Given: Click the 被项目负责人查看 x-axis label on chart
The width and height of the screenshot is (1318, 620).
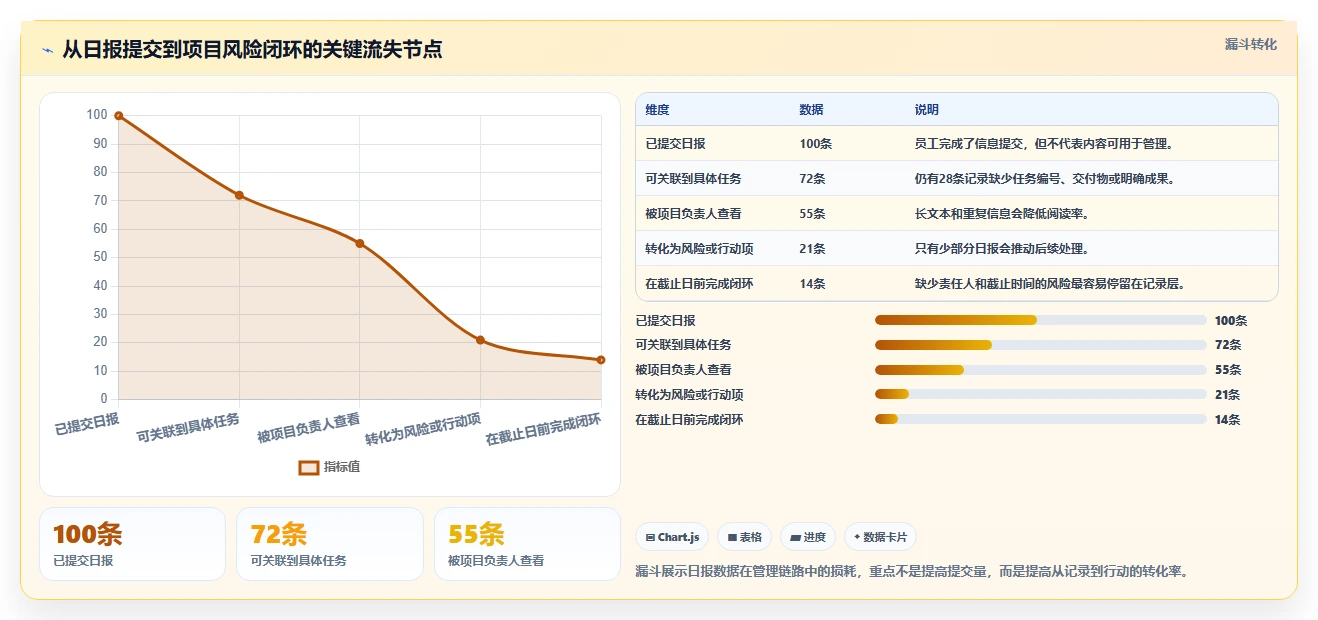Looking at the screenshot, I should tap(308, 427).
